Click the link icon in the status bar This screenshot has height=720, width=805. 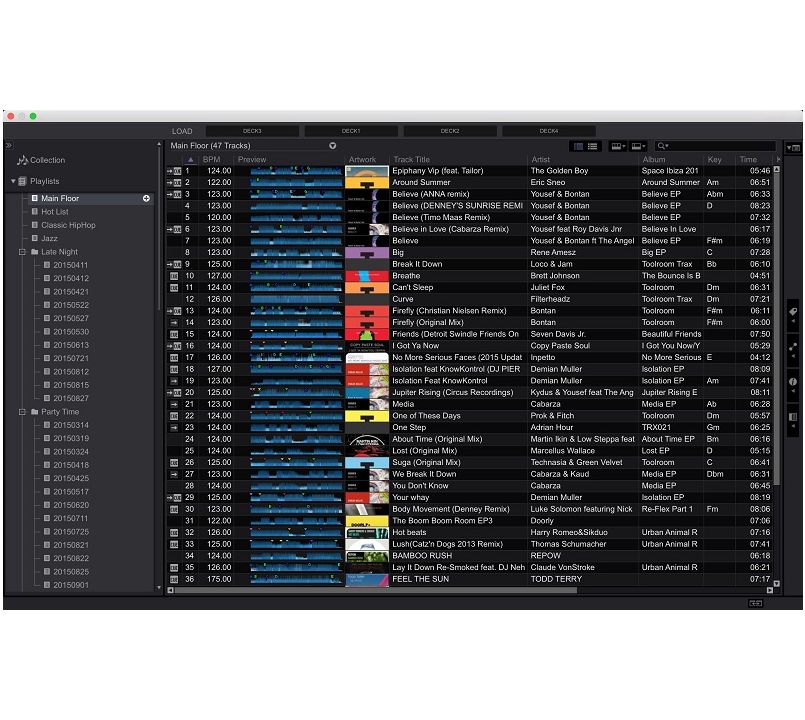point(756,603)
